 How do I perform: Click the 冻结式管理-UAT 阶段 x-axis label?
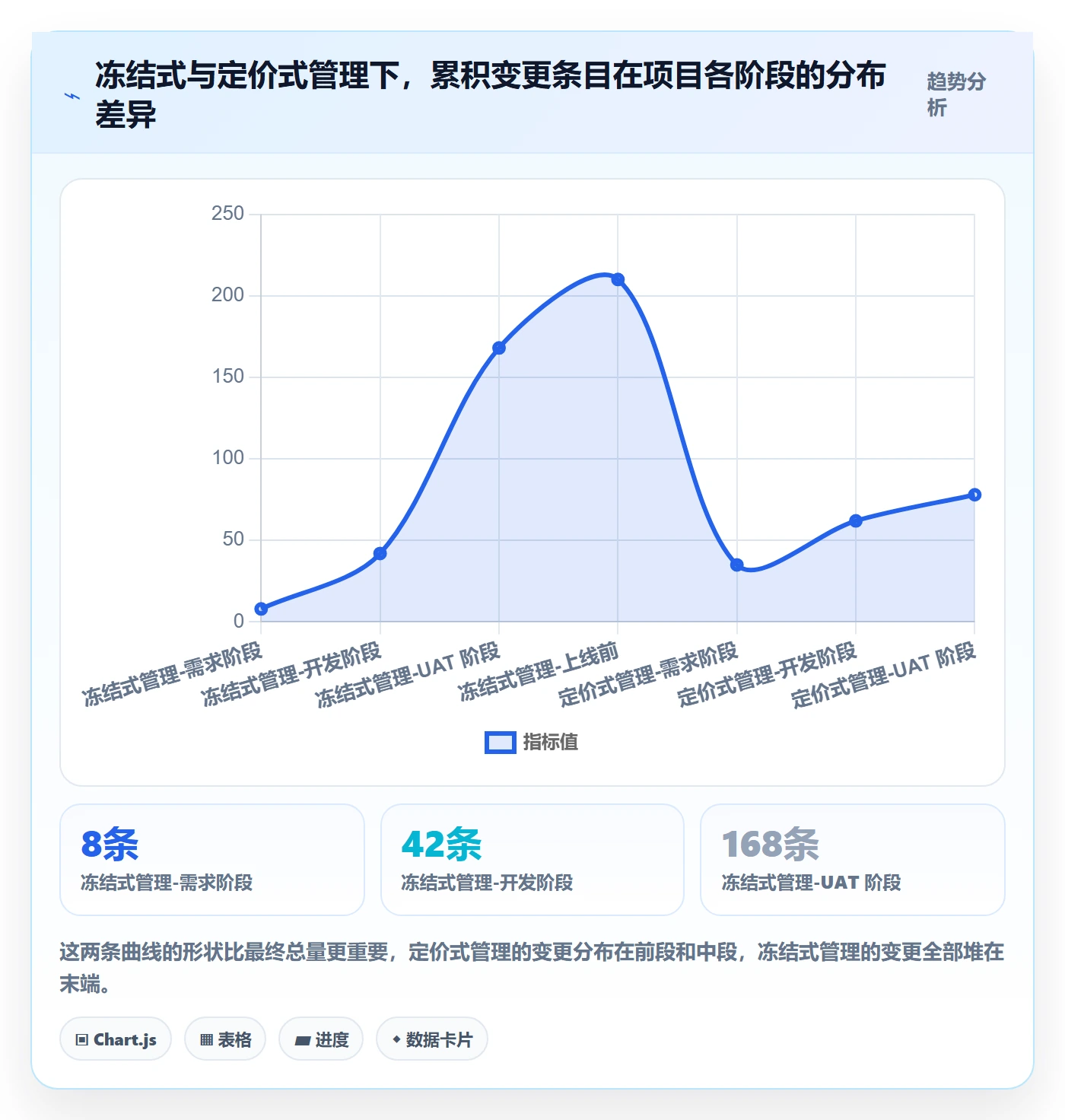(x=408, y=674)
